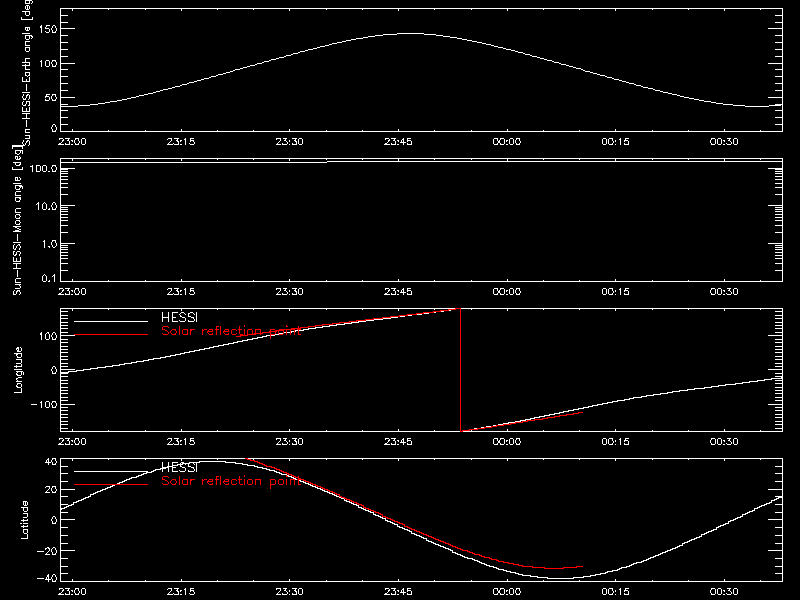The image size is (800, 600).
Task: Click 23:15 label under Earth angle plot
Action: coord(181,141)
